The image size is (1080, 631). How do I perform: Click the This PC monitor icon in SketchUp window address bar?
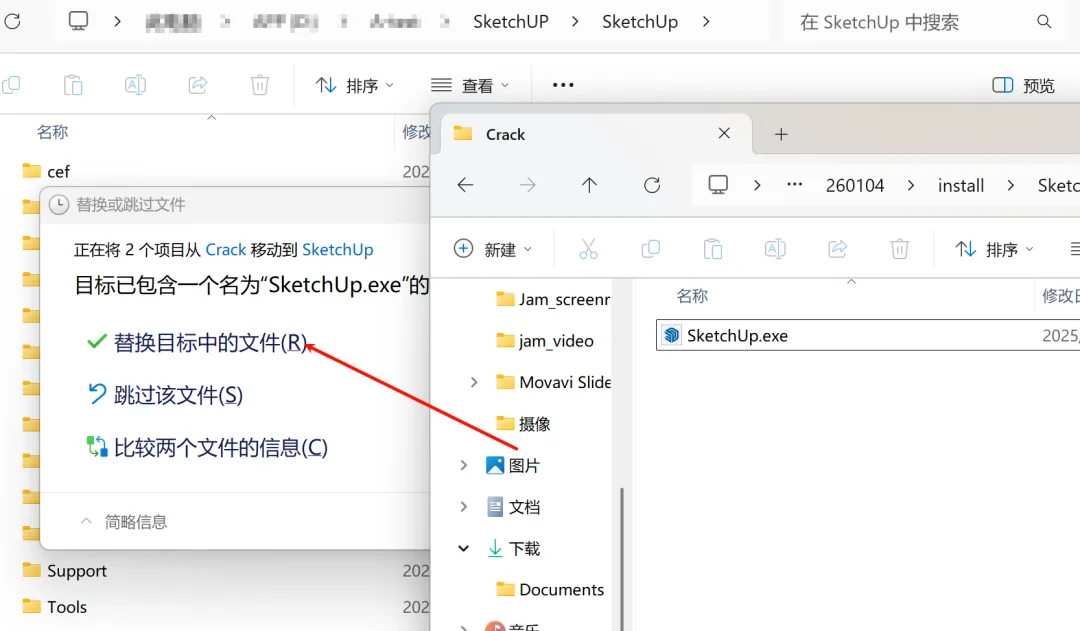pyautogui.click(x=79, y=21)
